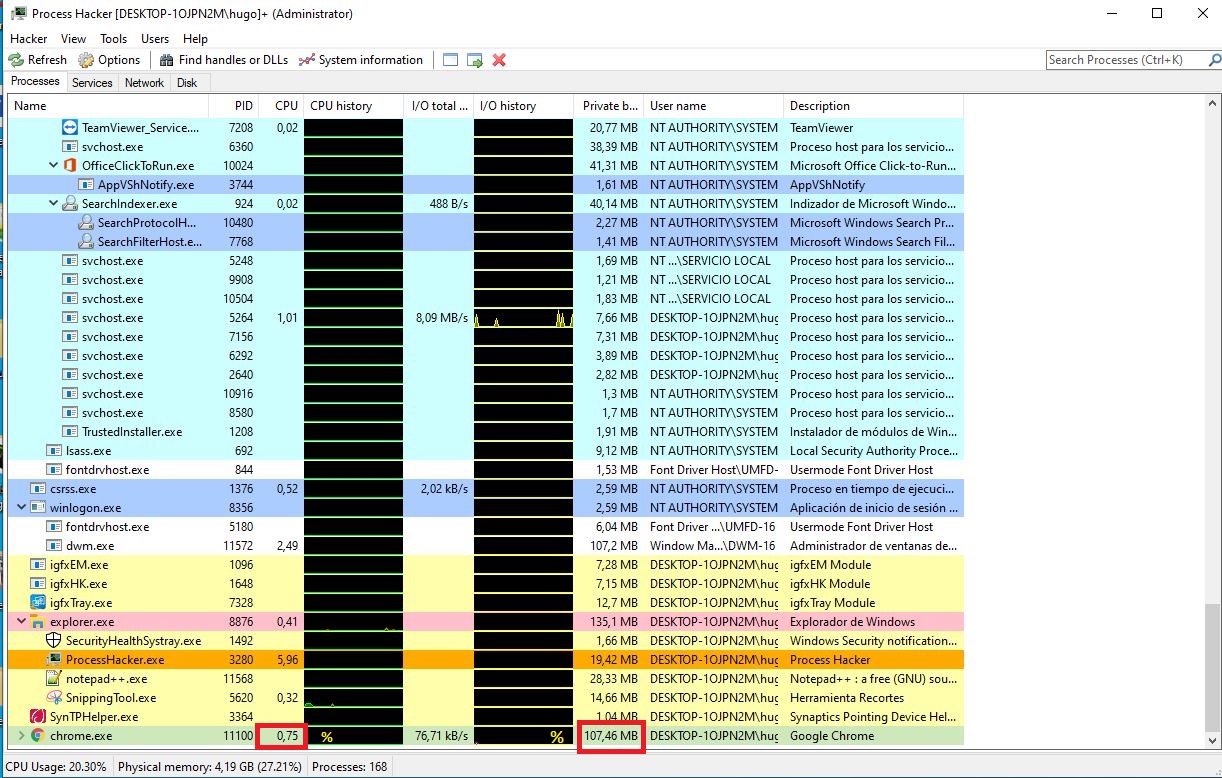Select the Processes tab

pos(35,82)
